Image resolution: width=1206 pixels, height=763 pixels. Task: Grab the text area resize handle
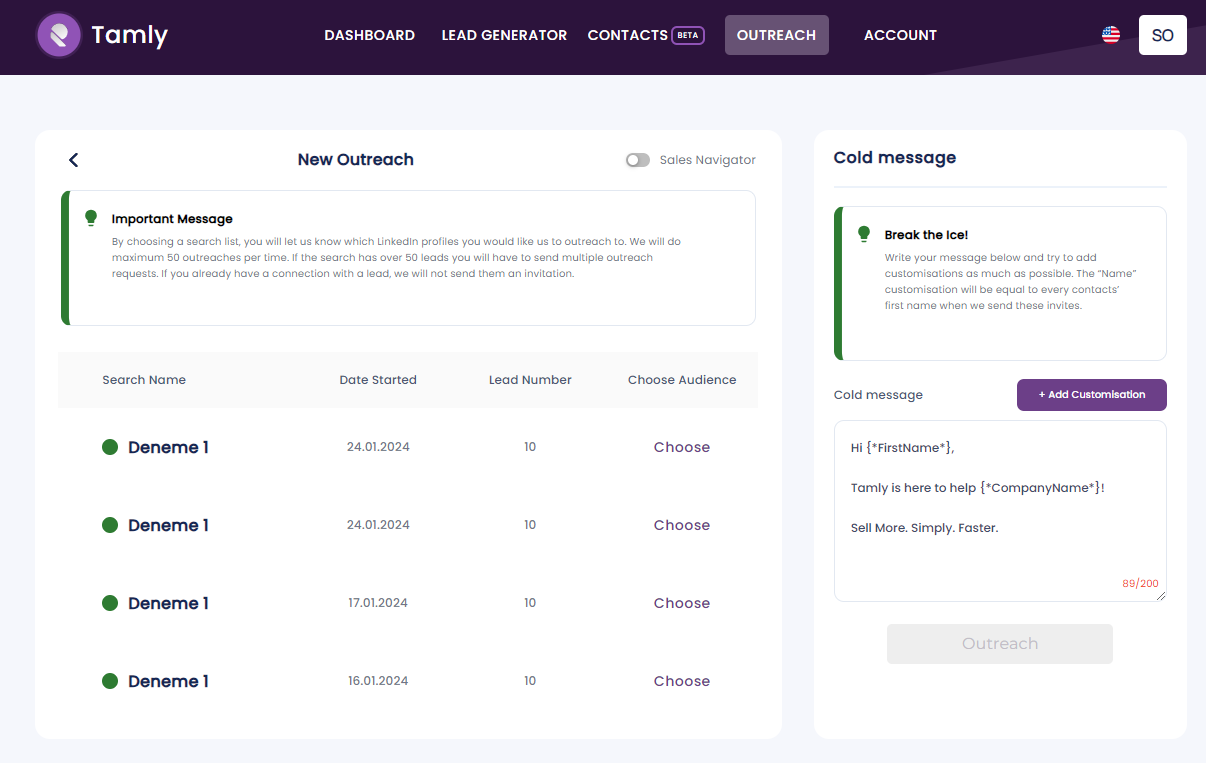click(1161, 596)
